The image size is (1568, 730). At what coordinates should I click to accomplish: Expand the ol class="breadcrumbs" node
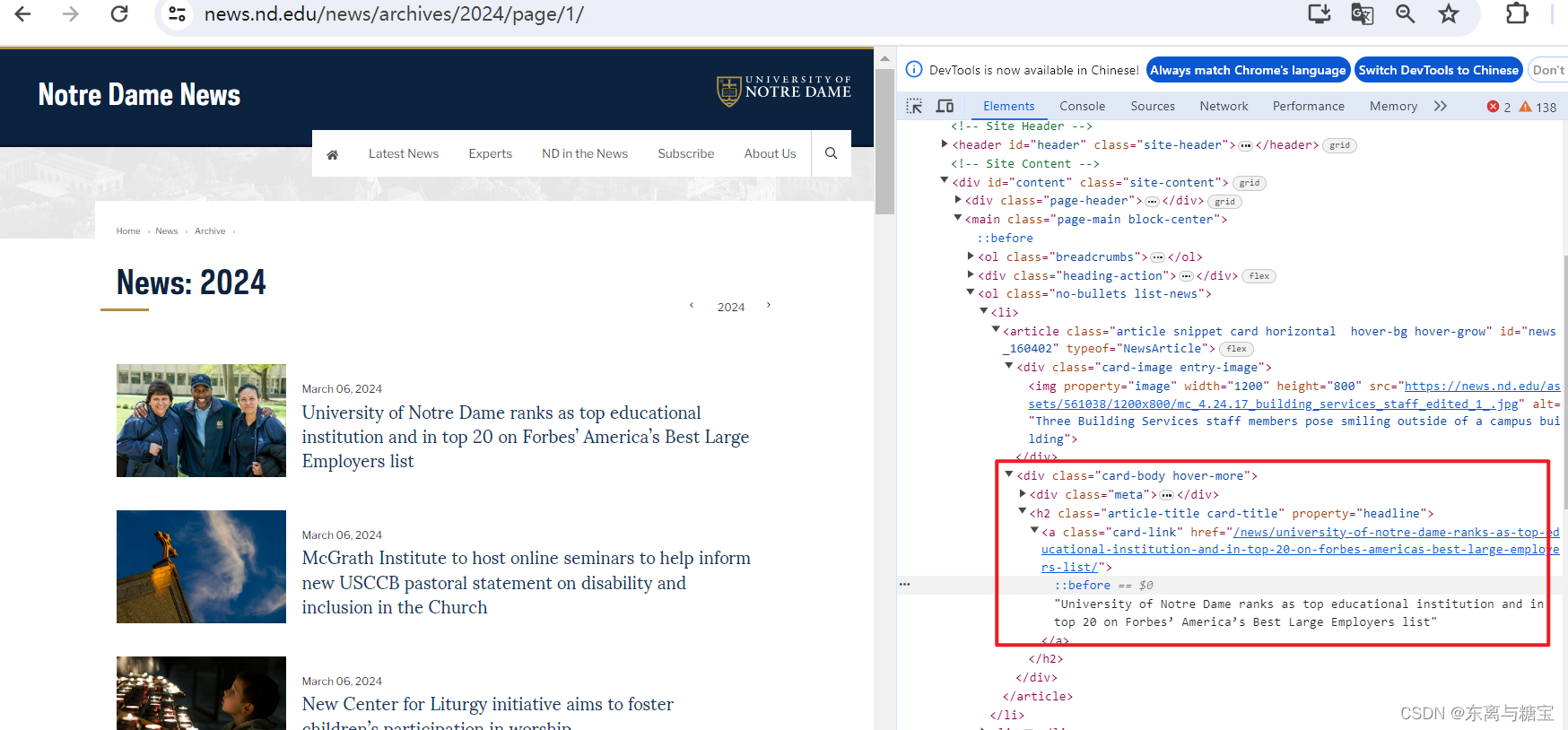(970, 256)
